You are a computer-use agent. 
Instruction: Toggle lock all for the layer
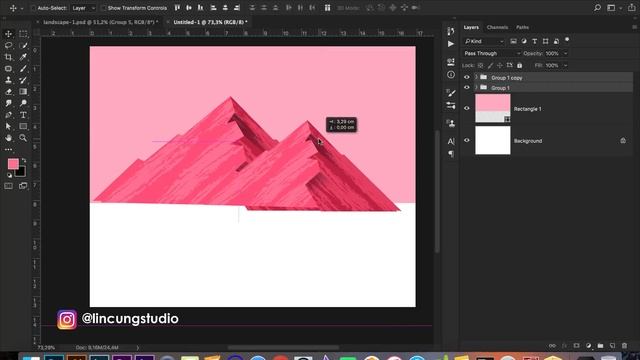[x=520, y=65]
